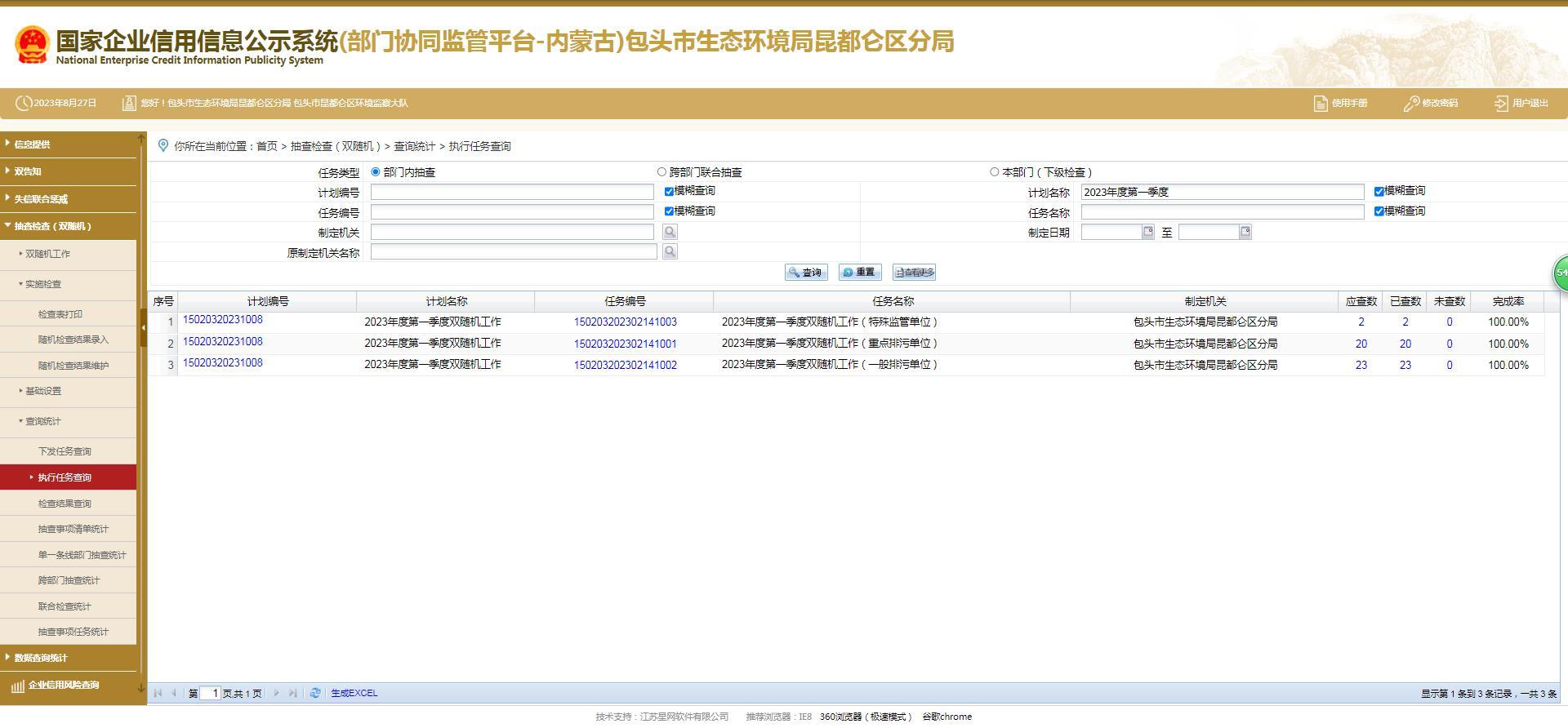Open calendar picker for start 制定日期

pyautogui.click(x=1148, y=232)
